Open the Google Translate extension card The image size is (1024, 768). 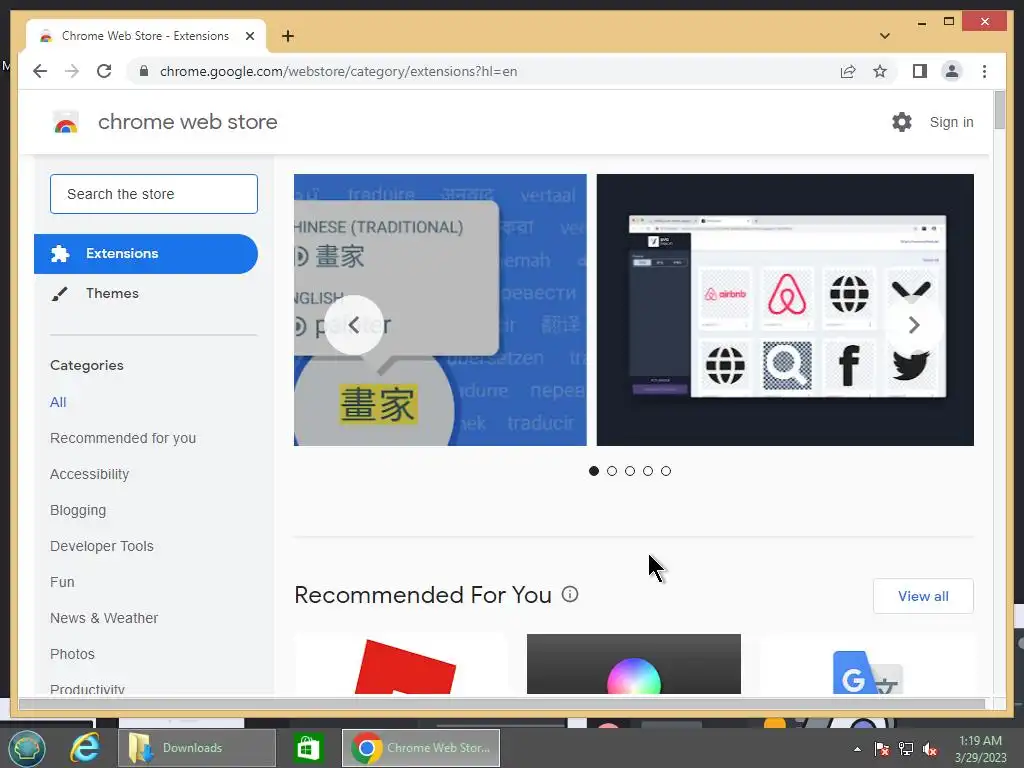point(867,664)
